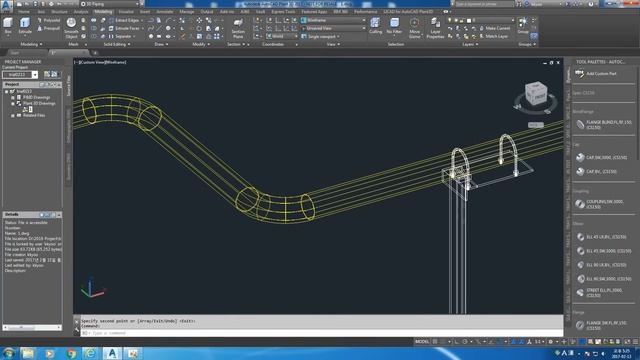Expand the Modify panel flyout
Image resolution: width=640 pixels, height=360 pixels.
tap(201, 44)
